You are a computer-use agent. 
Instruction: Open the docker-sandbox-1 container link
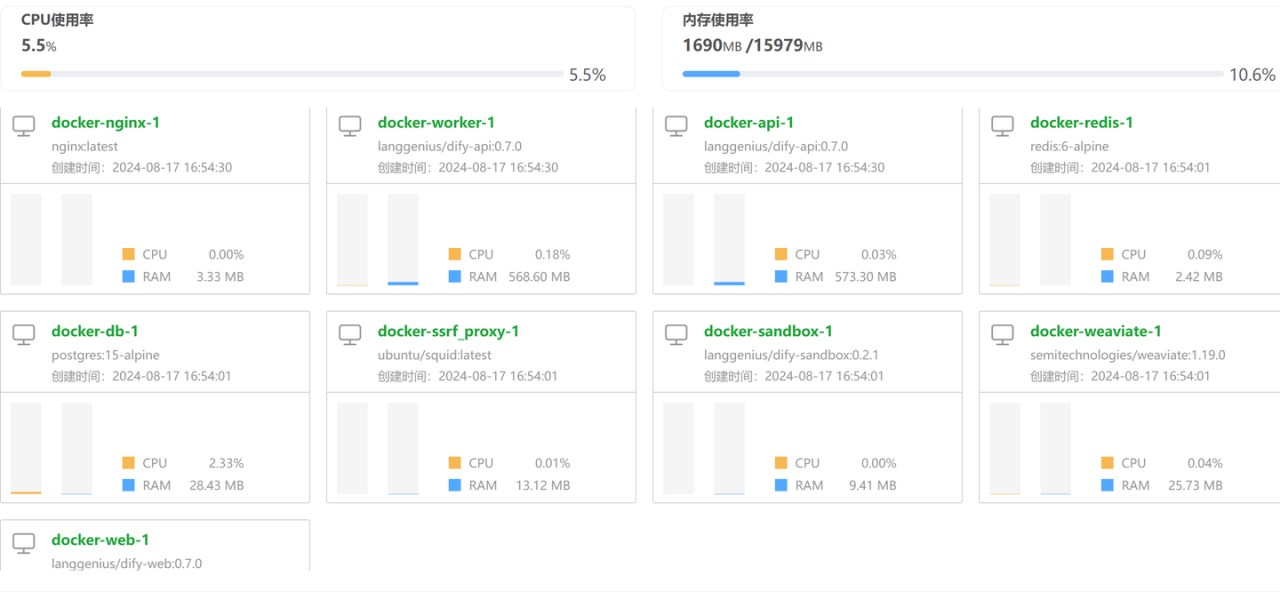(x=768, y=332)
